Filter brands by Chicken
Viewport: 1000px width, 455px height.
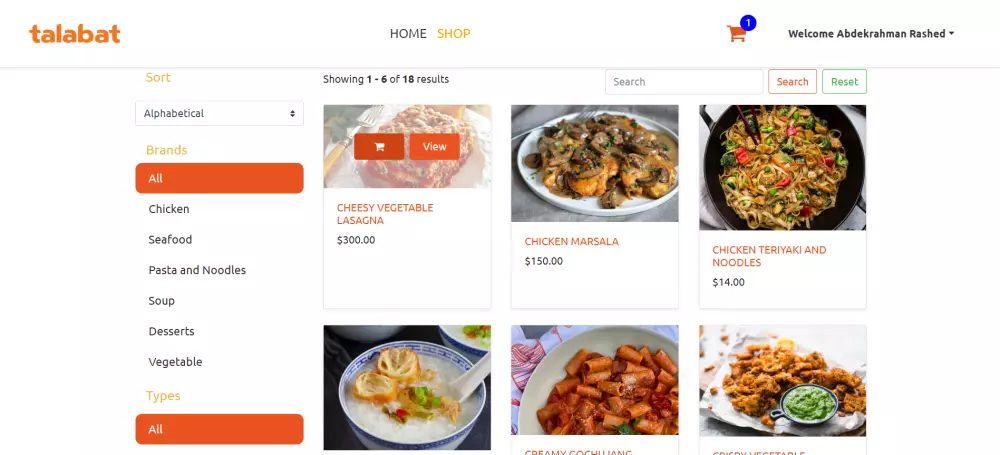point(169,209)
